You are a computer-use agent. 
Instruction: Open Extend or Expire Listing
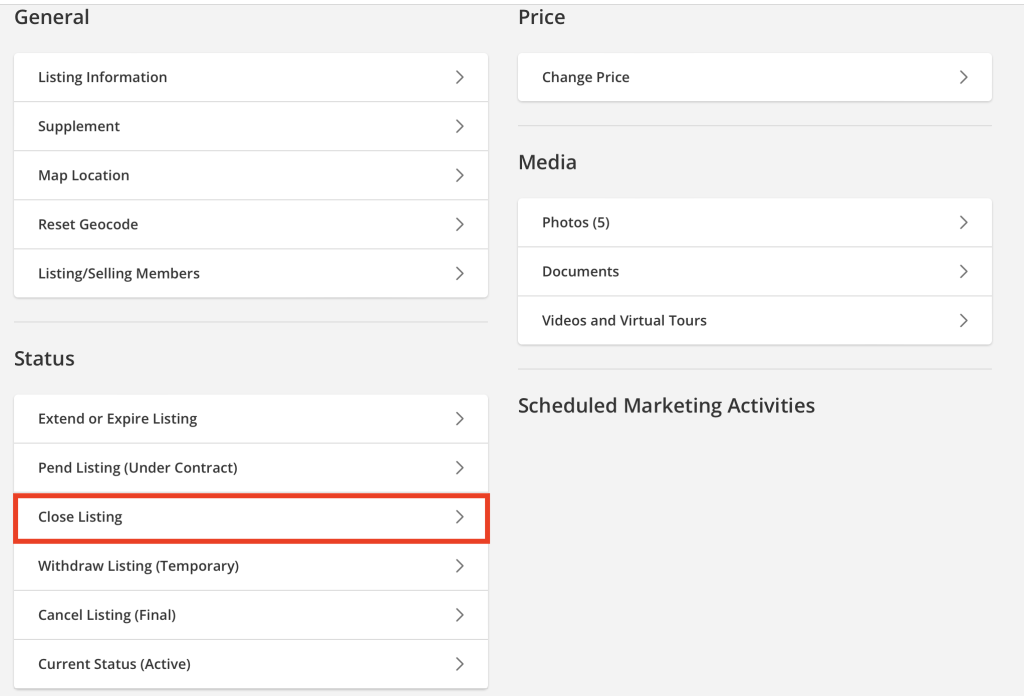pos(251,419)
